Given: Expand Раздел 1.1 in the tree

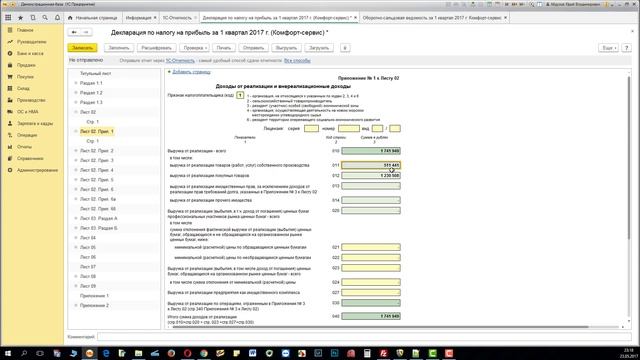Looking at the screenshot, I should [76, 83].
